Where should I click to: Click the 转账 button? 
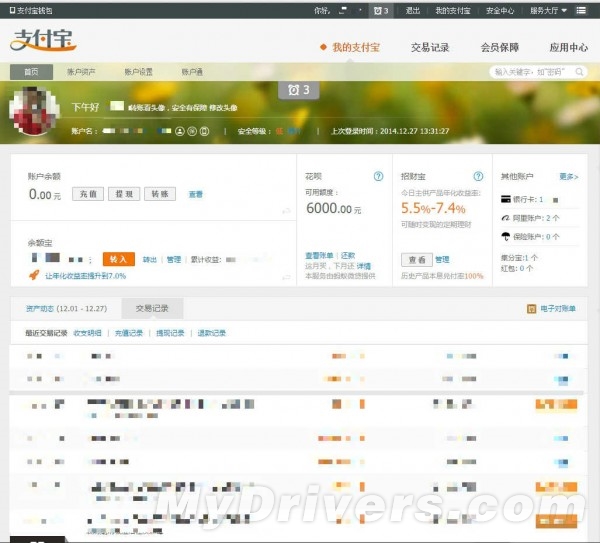160,194
